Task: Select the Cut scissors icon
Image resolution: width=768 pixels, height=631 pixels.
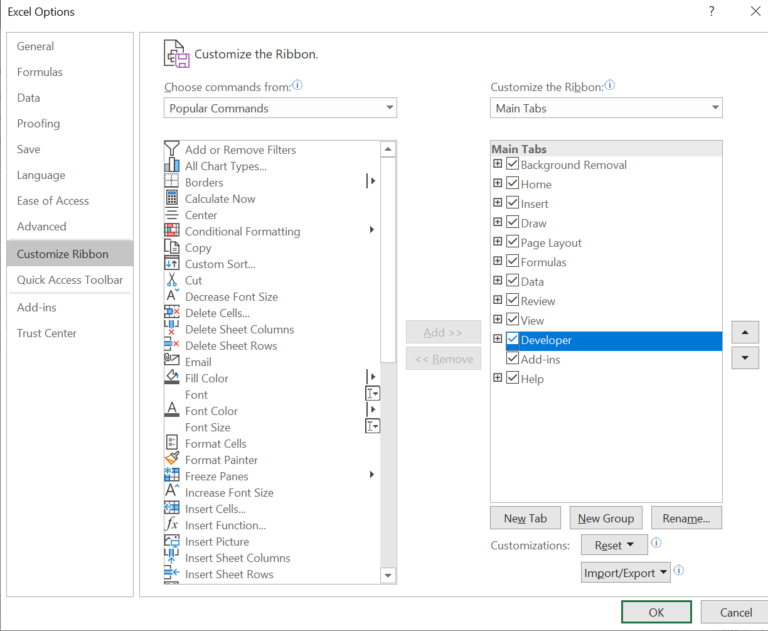Action: pyautogui.click(x=171, y=280)
